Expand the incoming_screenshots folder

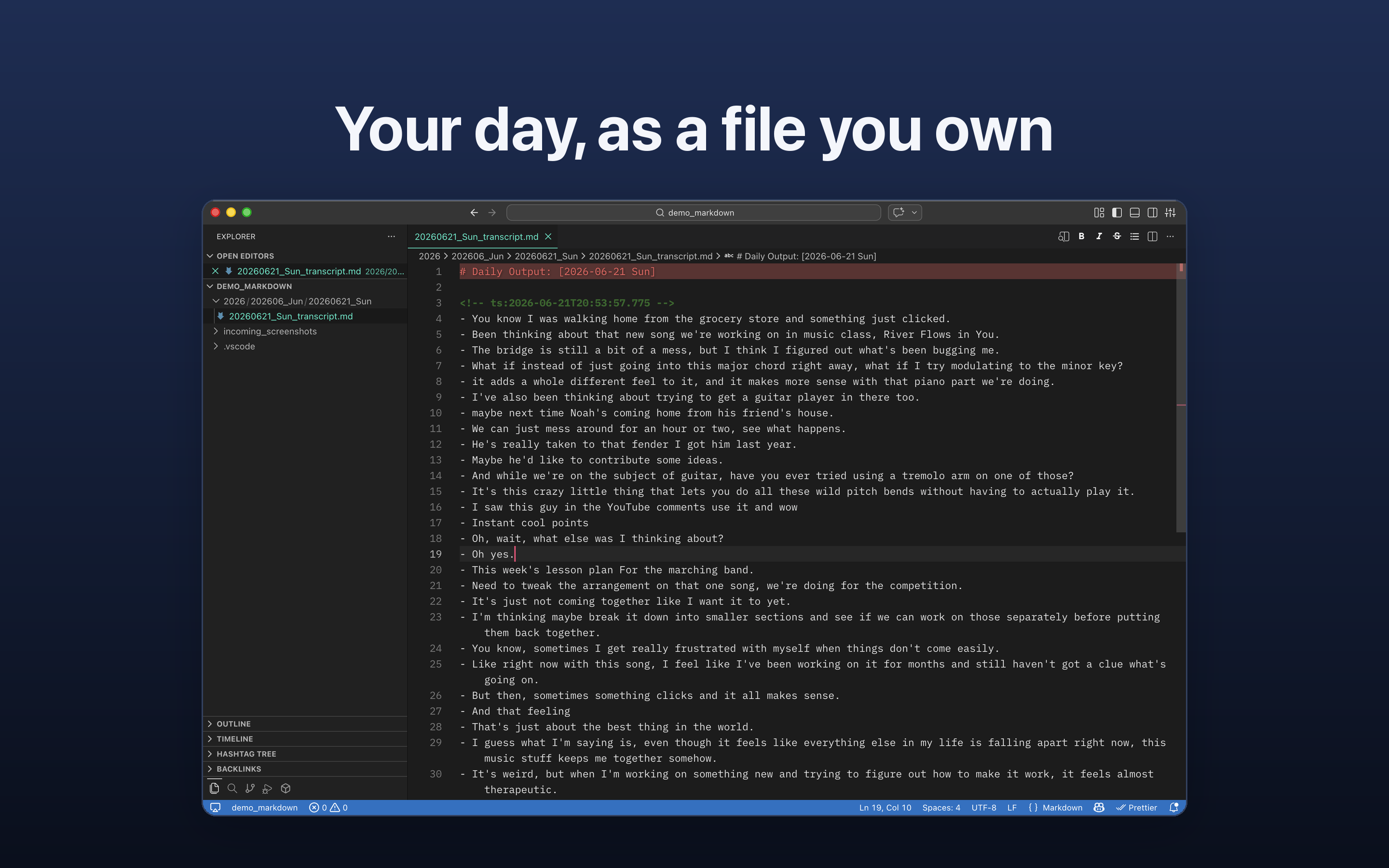pos(270,331)
